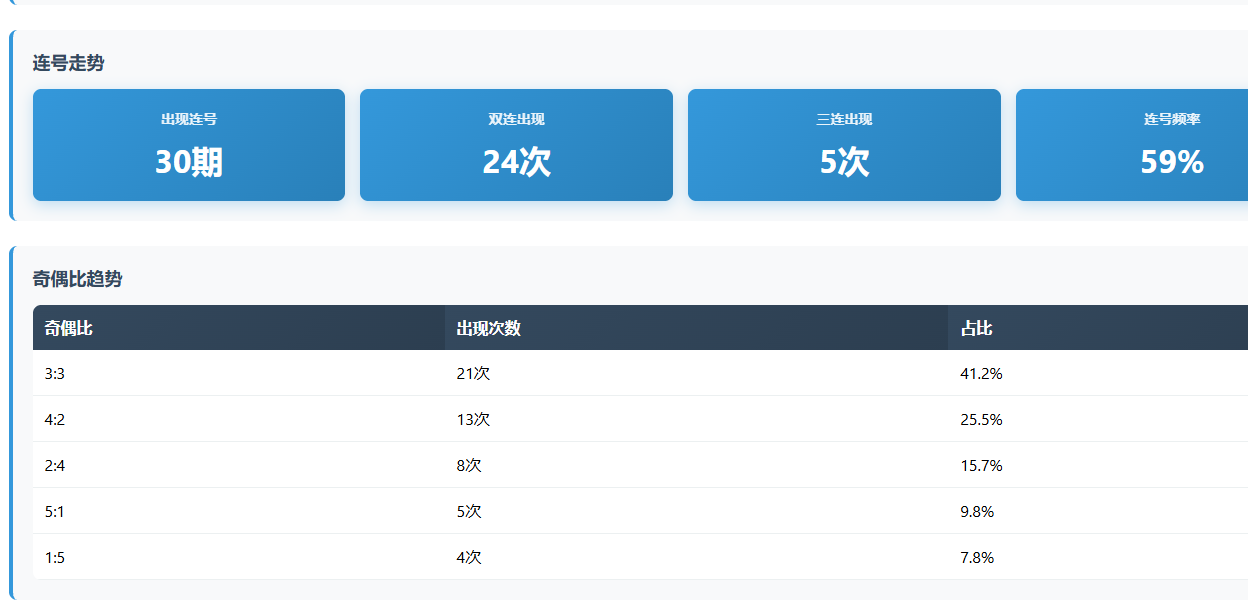Select the 1:5 ratio cell
This screenshot has width=1248, height=607.
pos(55,557)
